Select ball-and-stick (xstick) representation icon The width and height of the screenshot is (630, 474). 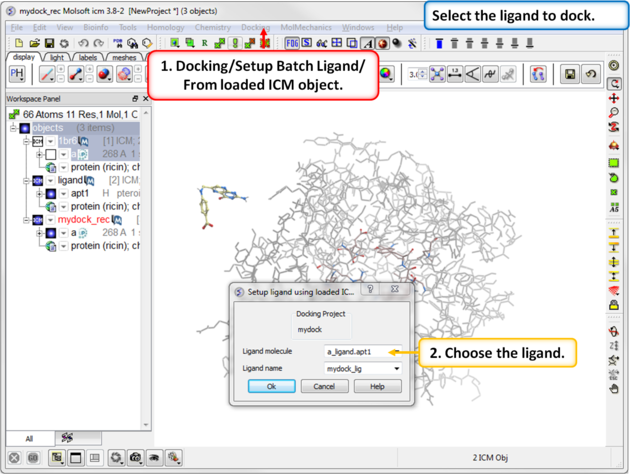76,74
